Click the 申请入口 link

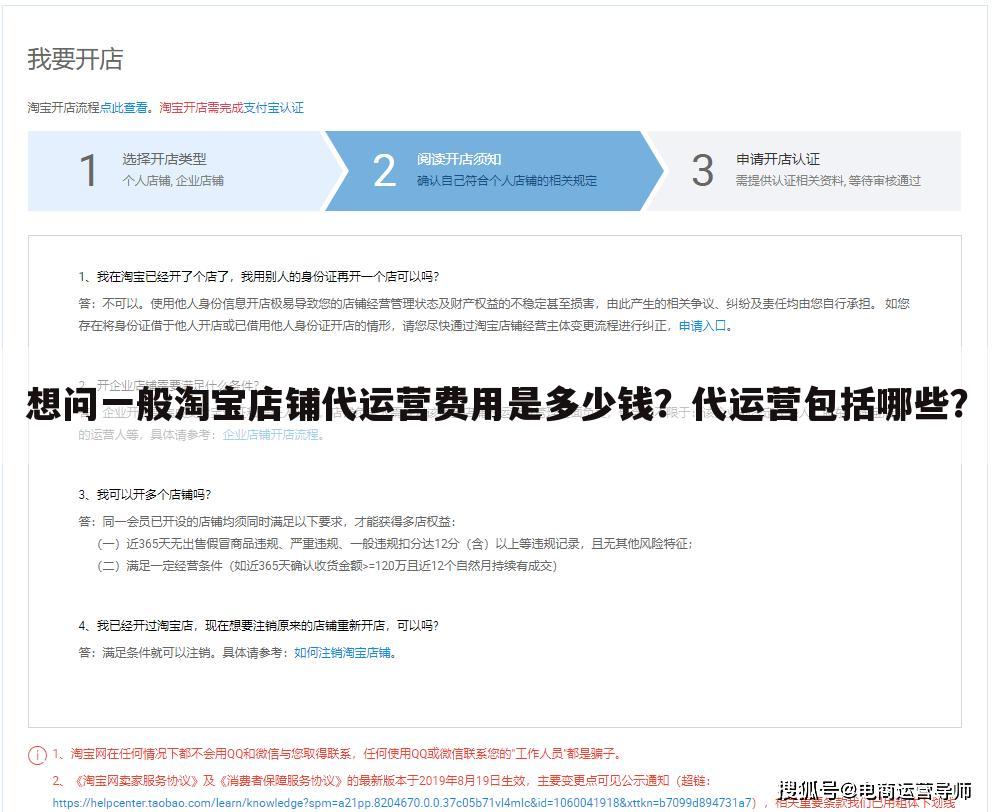(702, 326)
